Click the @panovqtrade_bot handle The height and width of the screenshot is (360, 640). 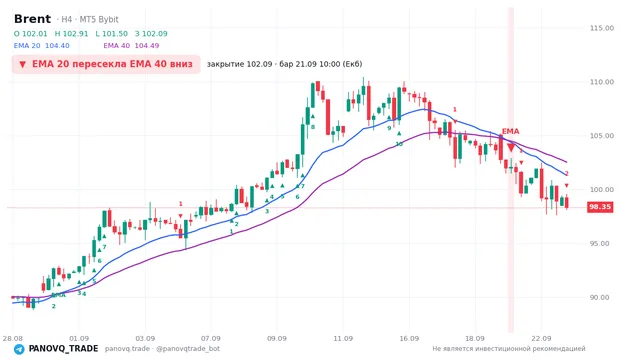tap(188, 349)
